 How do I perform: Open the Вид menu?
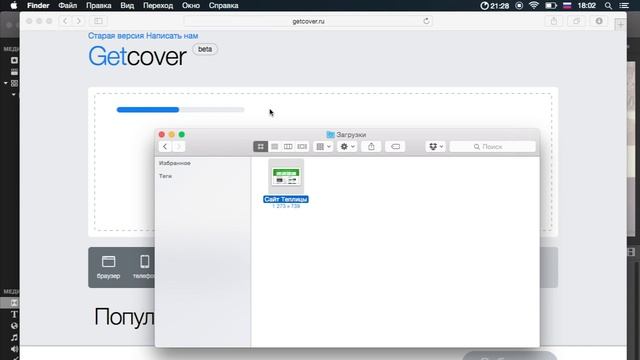127,6
